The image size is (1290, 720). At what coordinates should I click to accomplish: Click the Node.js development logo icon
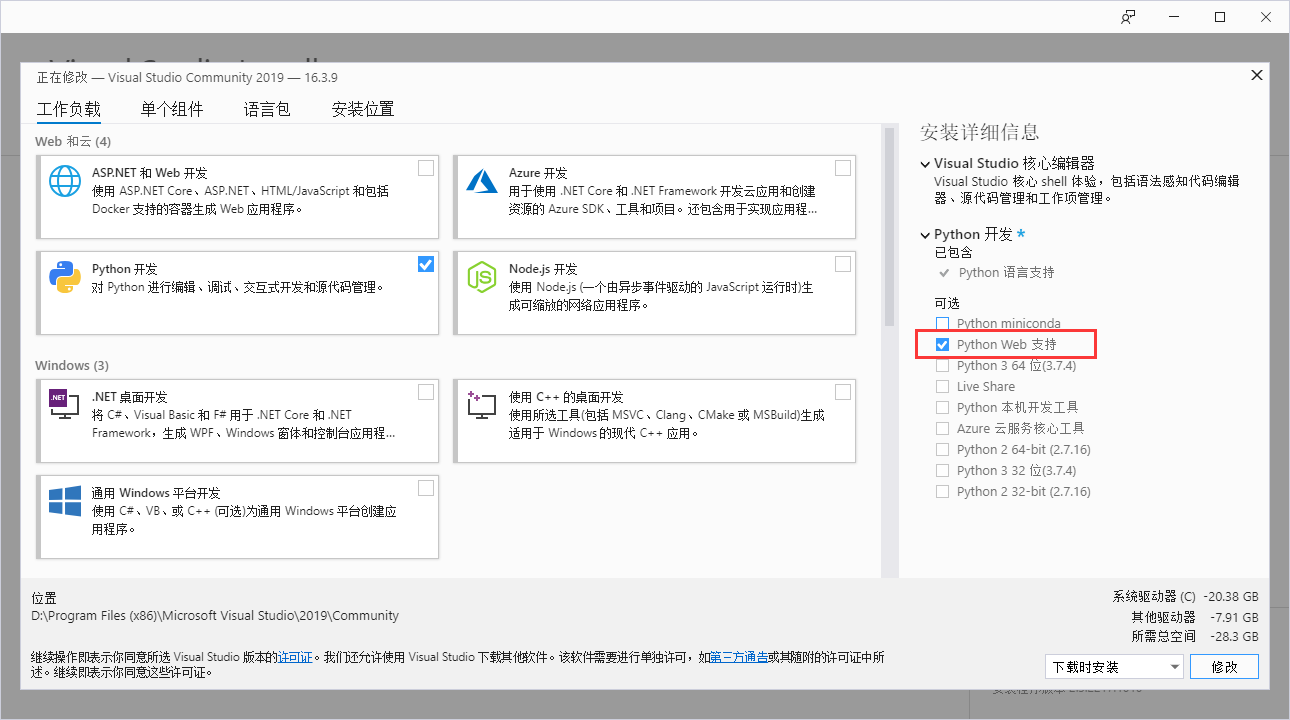[482, 277]
